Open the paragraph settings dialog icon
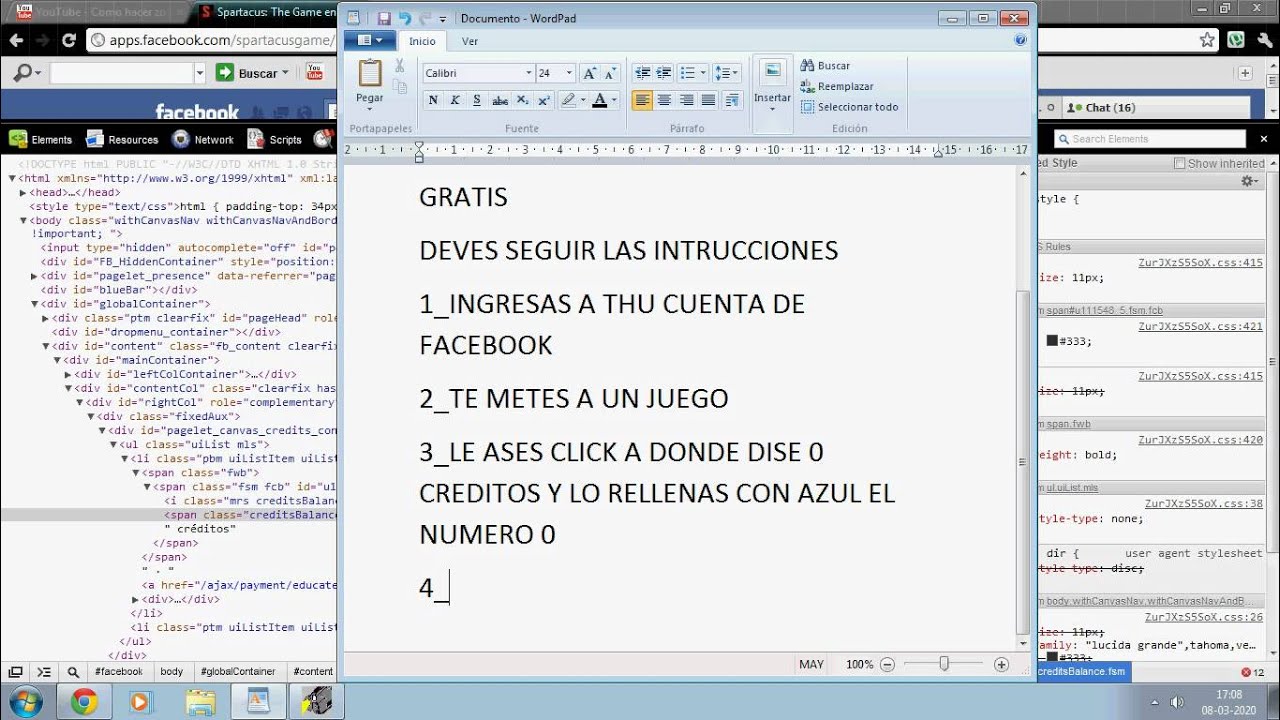This screenshot has width=1280, height=720. coord(732,100)
